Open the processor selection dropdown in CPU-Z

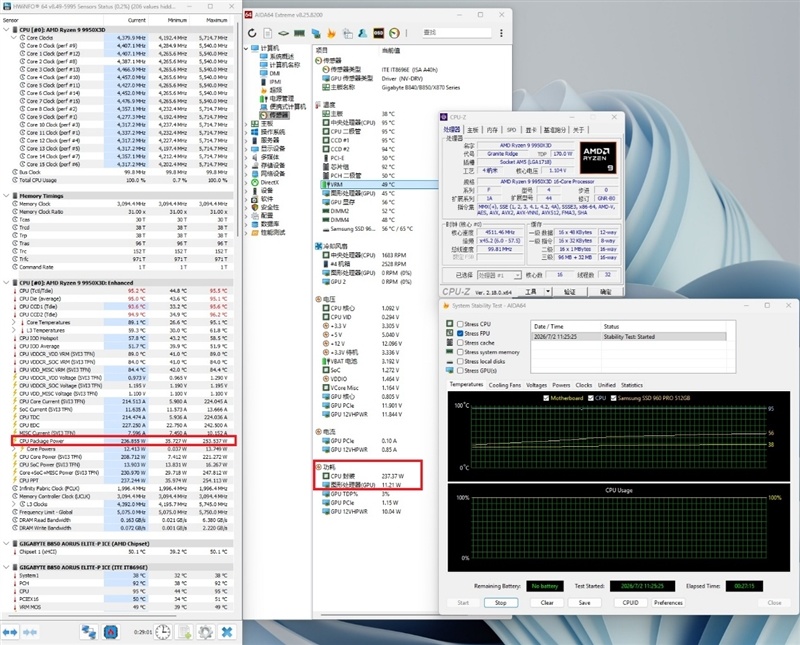(499, 275)
